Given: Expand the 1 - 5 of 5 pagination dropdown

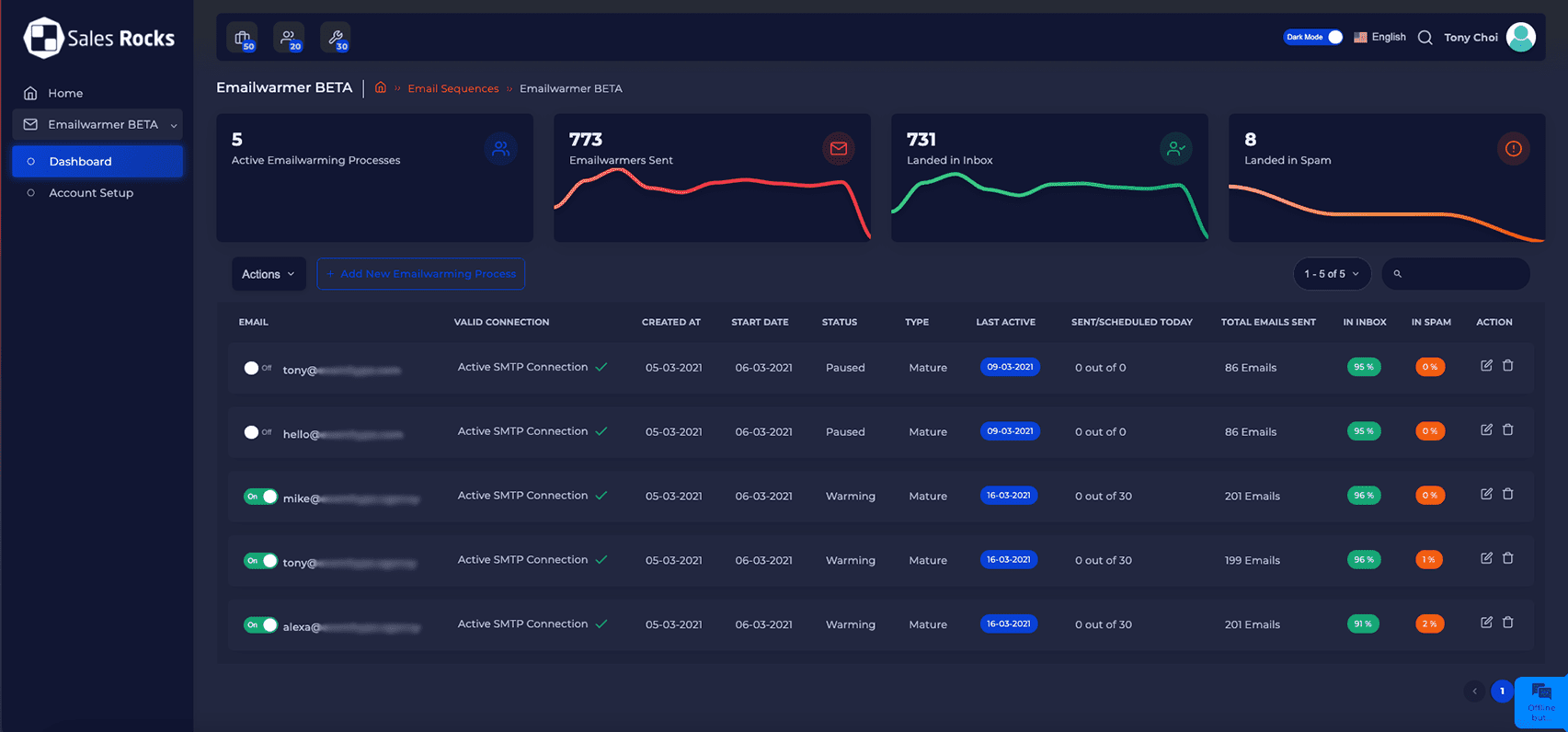Looking at the screenshot, I should [x=1331, y=274].
